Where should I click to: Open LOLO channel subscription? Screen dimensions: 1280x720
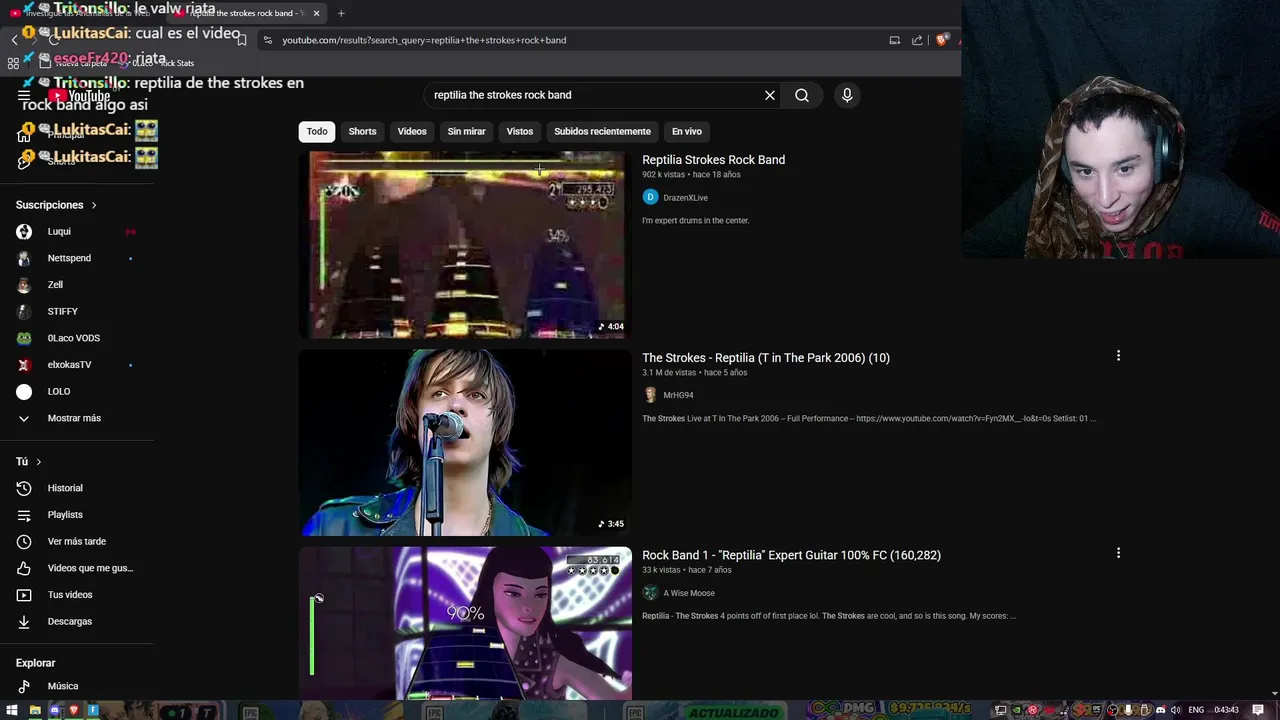[x=77, y=391]
